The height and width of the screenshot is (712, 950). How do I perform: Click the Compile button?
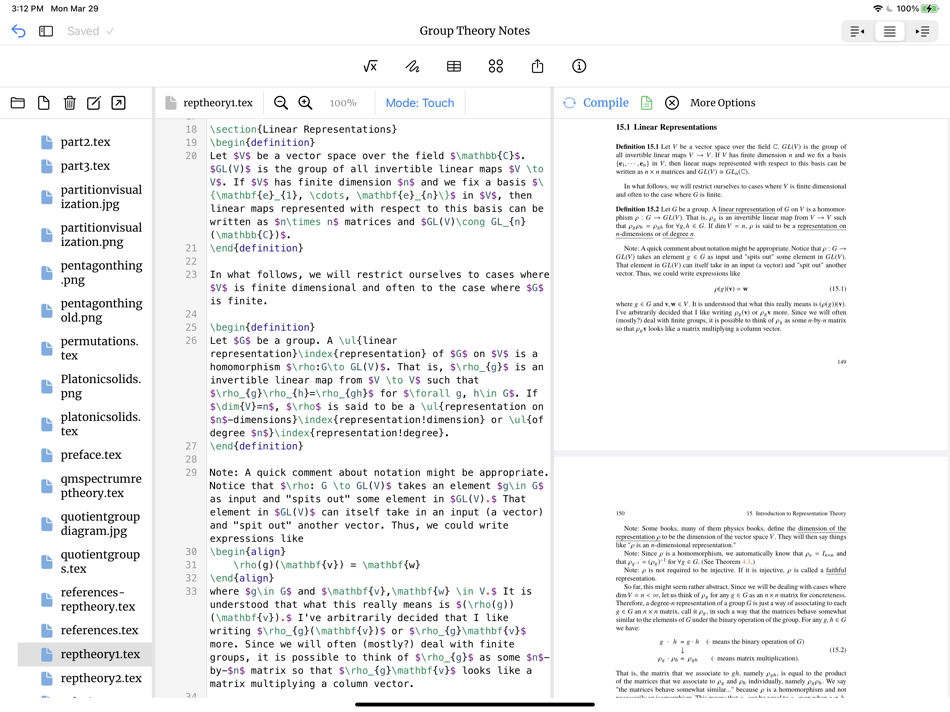pyautogui.click(x=597, y=103)
